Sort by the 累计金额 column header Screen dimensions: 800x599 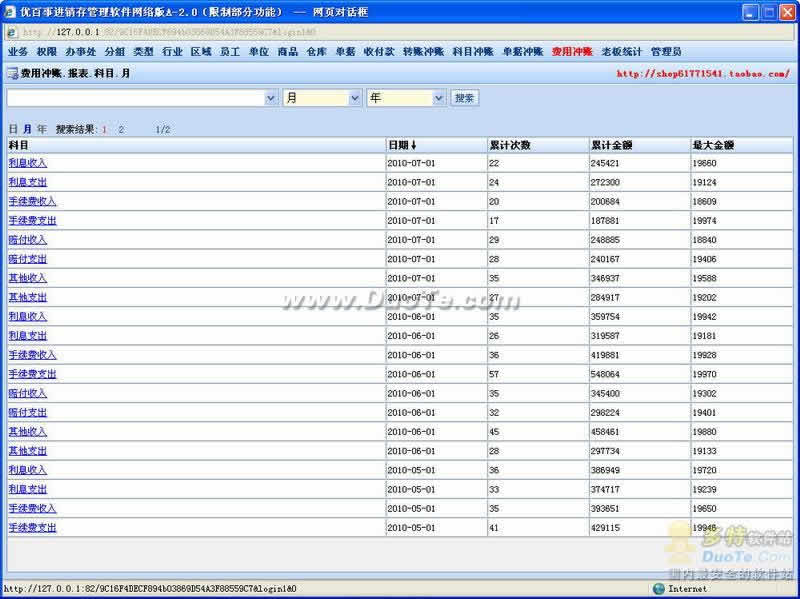click(611, 145)
